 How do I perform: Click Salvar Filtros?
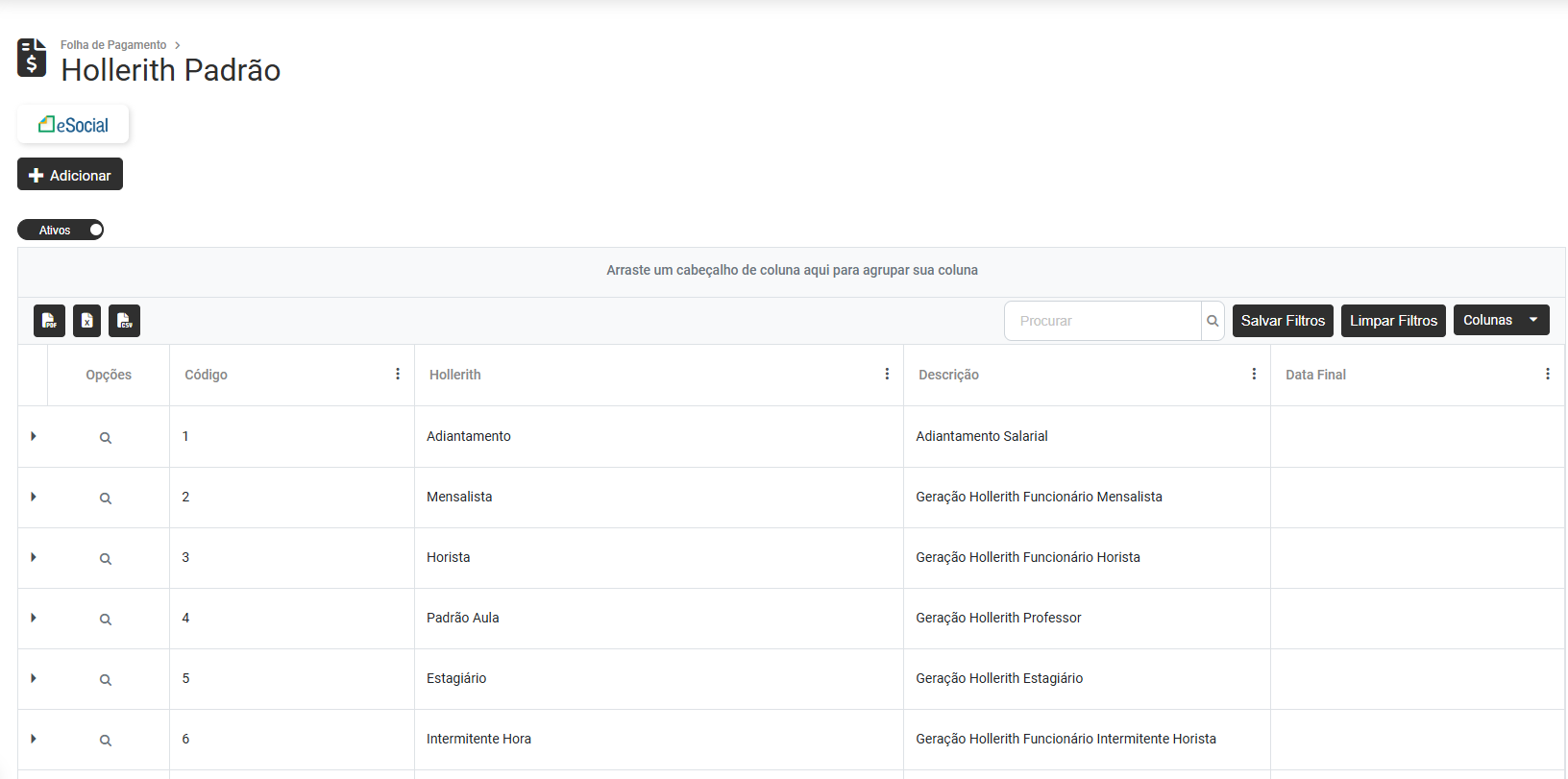point(1283,321)
